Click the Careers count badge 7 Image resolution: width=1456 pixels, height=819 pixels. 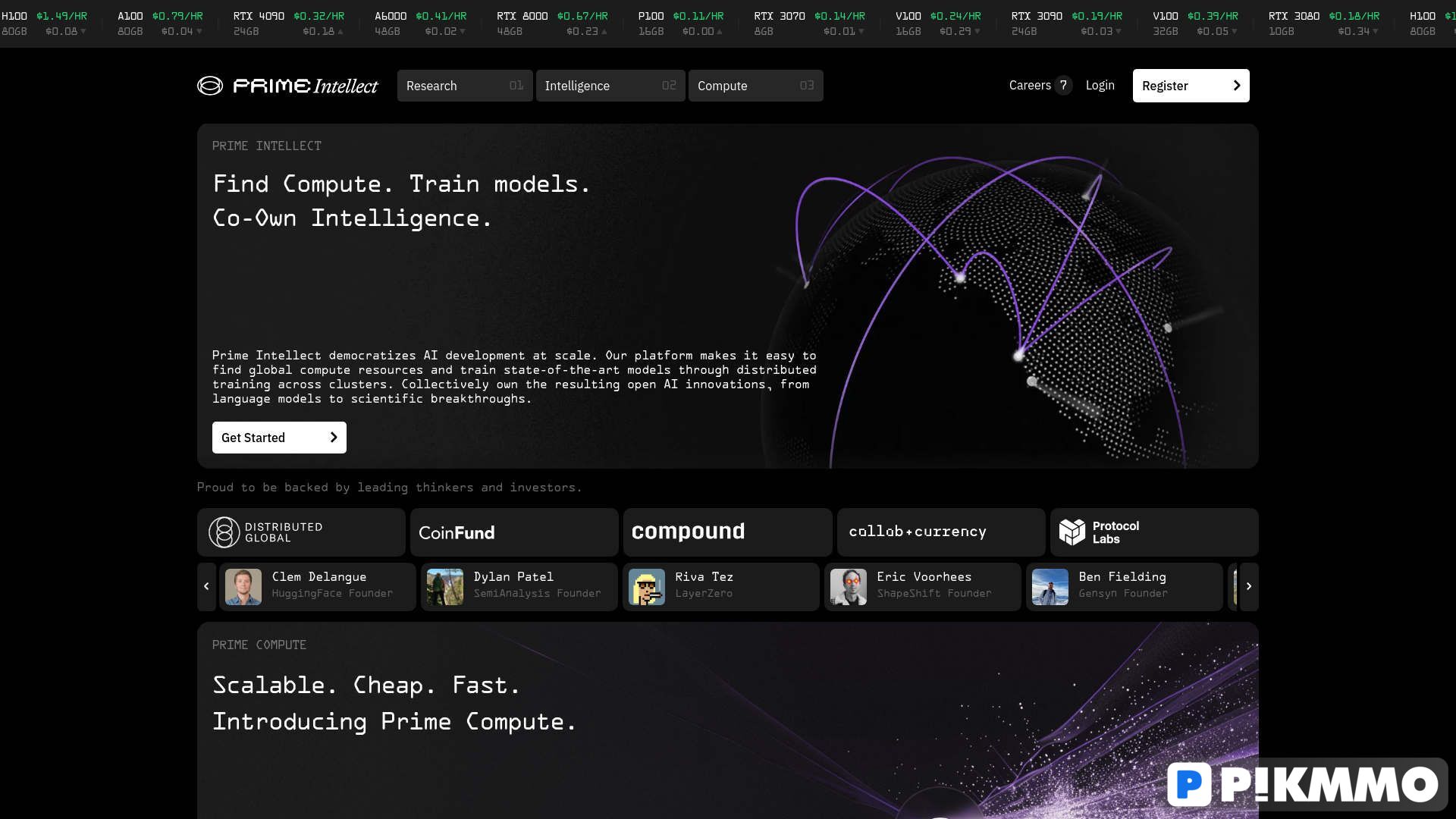[x=1063, y=86]
